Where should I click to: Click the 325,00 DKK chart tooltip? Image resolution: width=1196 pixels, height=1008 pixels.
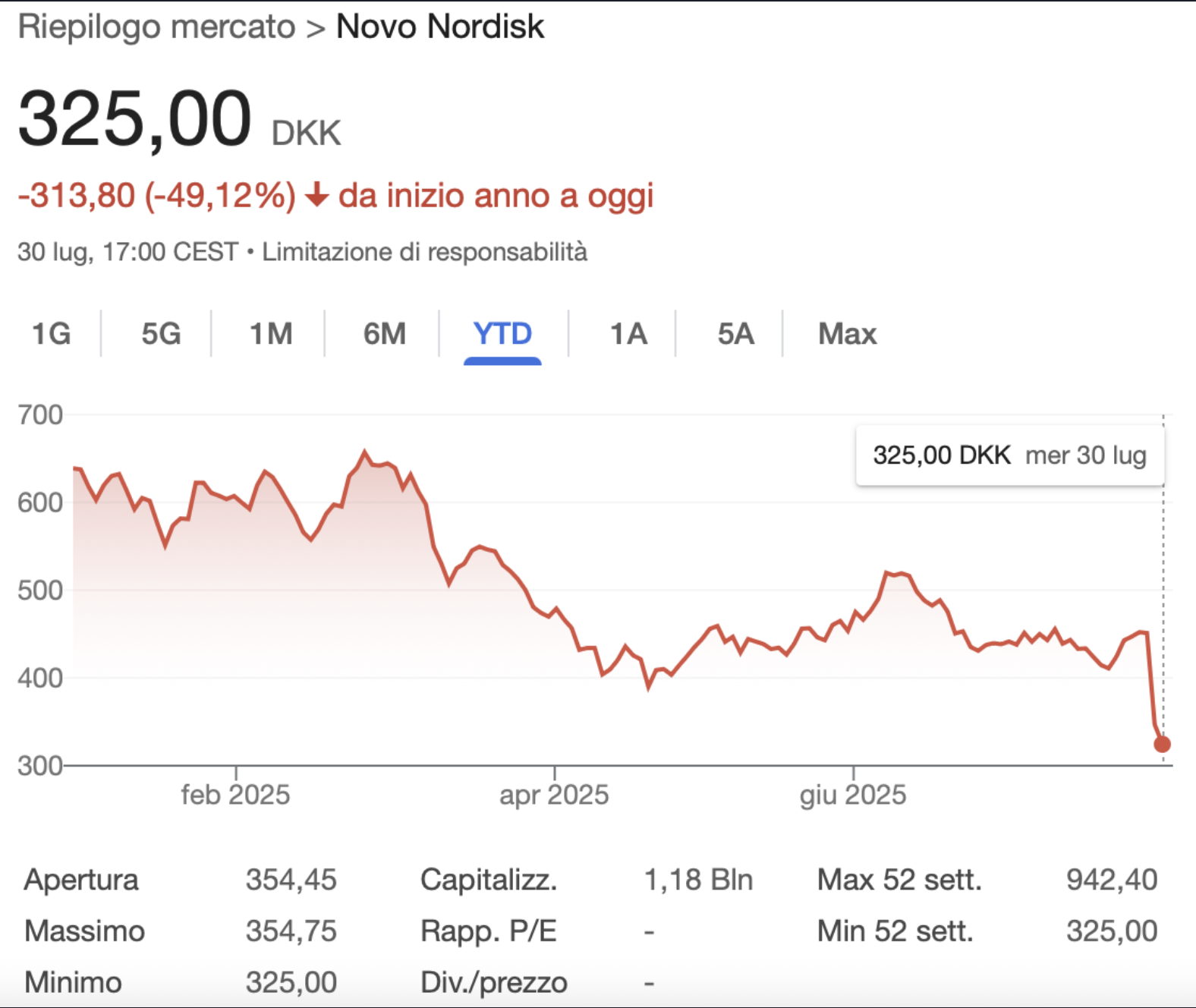coord(1009,455)
